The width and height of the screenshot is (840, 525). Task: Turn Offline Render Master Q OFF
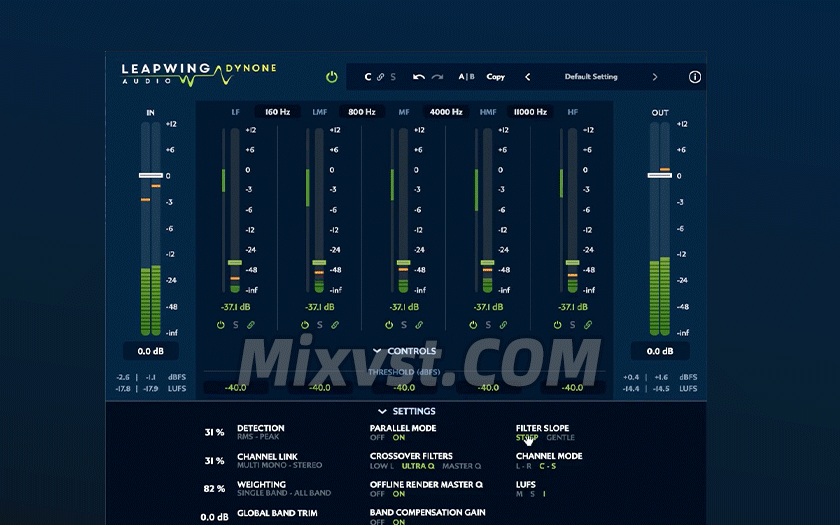point(377,494)
